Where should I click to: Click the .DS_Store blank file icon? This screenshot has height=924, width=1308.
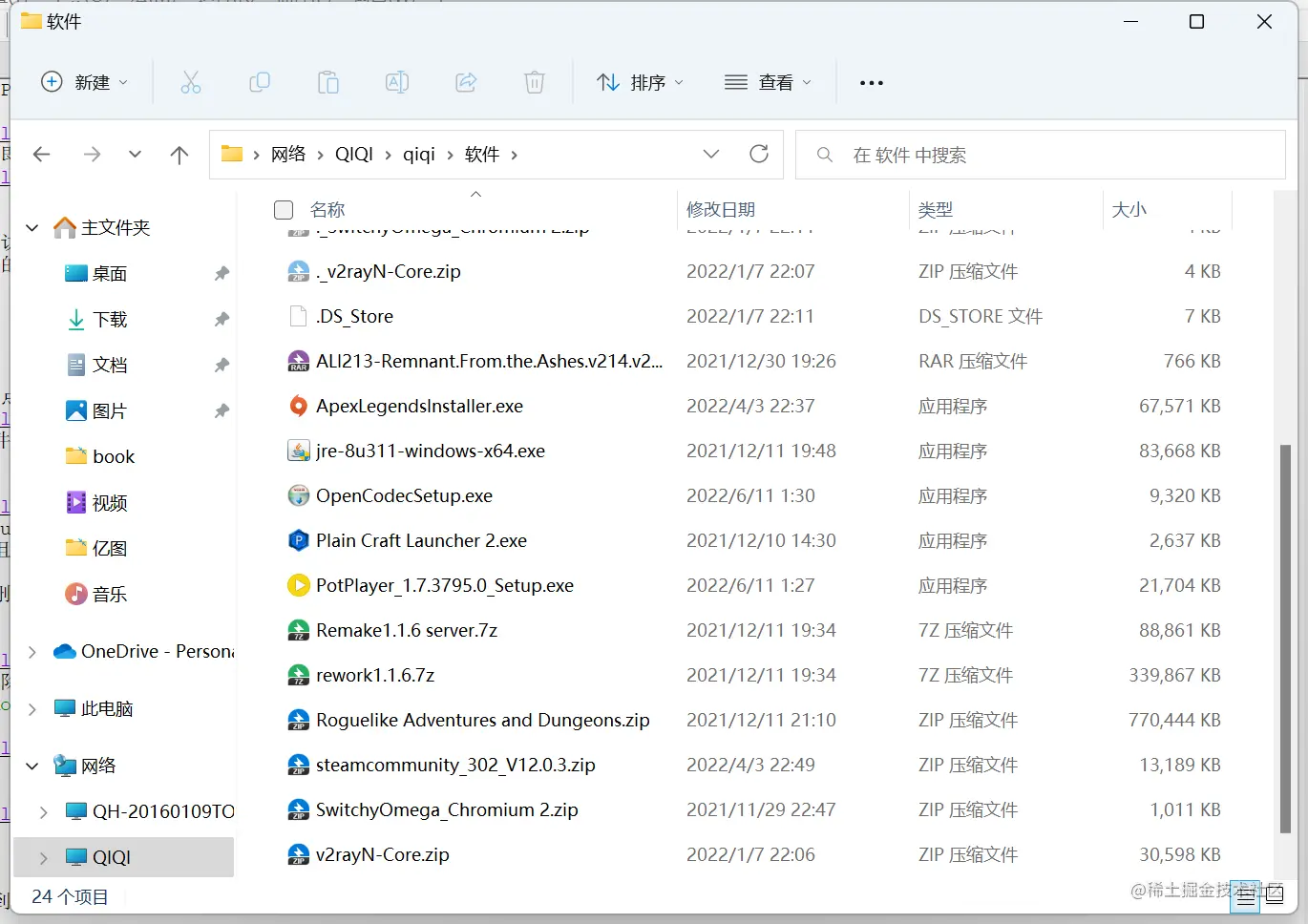299,316
